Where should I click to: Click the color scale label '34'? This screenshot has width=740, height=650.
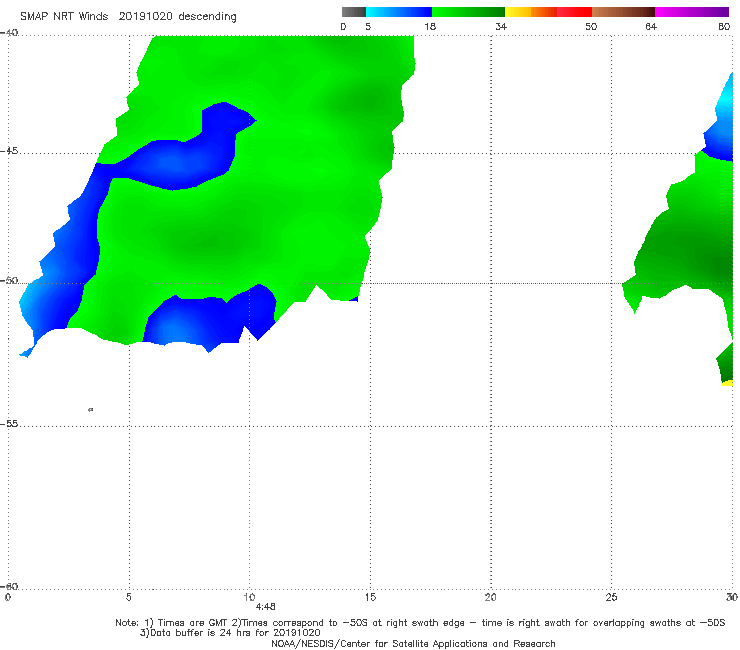501,27
